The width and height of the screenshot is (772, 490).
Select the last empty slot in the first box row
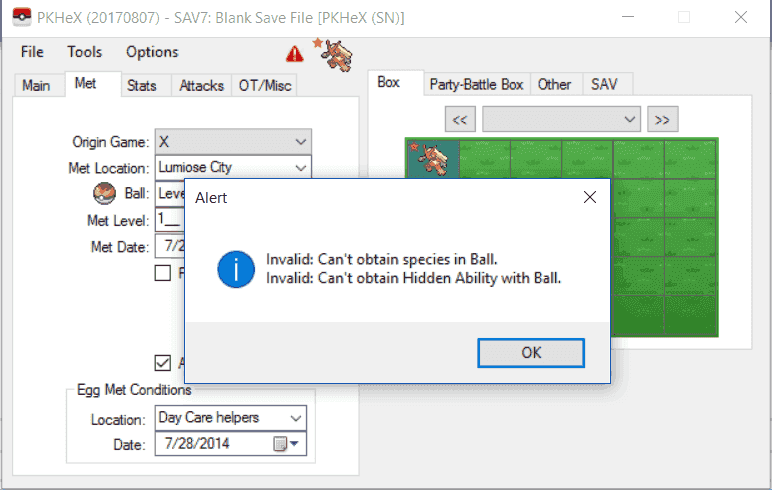(x=690, y=159)
